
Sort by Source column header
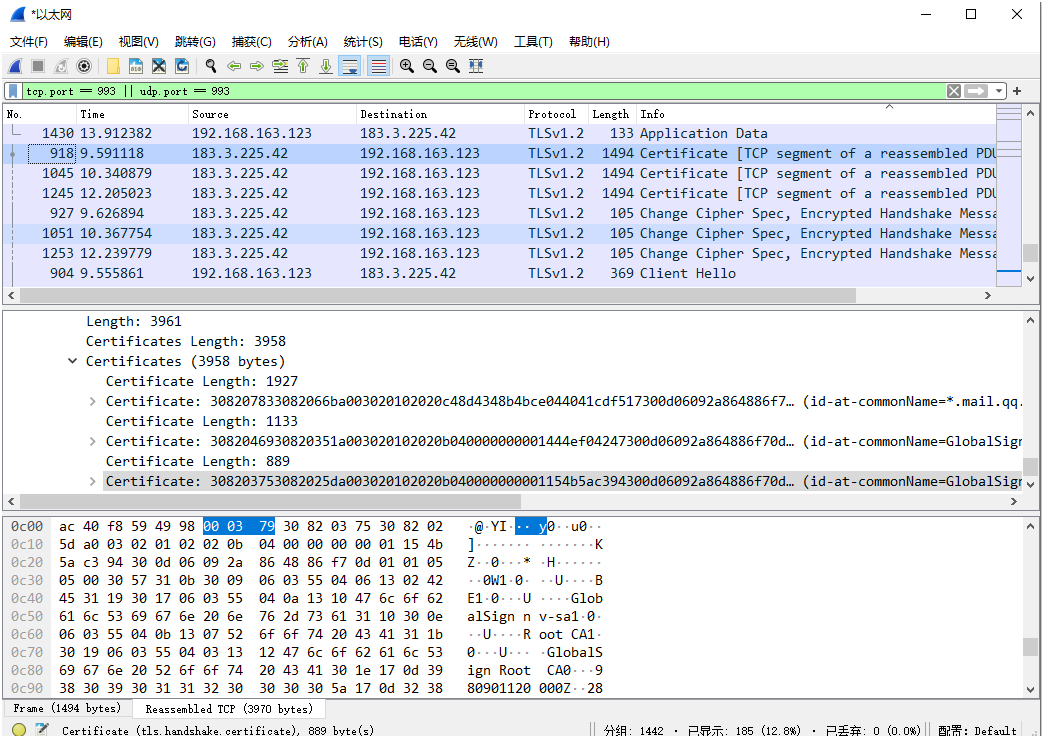[x=272, y=115]
